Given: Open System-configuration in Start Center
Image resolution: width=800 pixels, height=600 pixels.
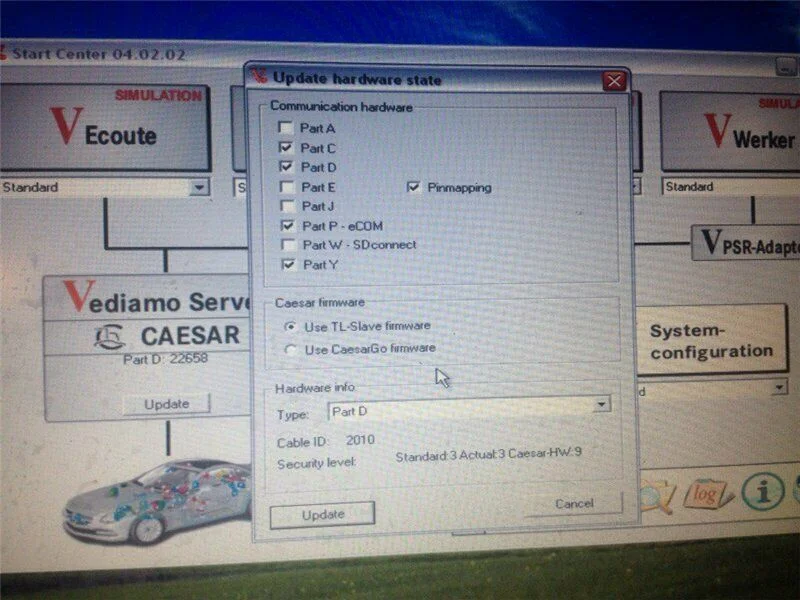Looking at the screenshot, I should coord(711,341).
